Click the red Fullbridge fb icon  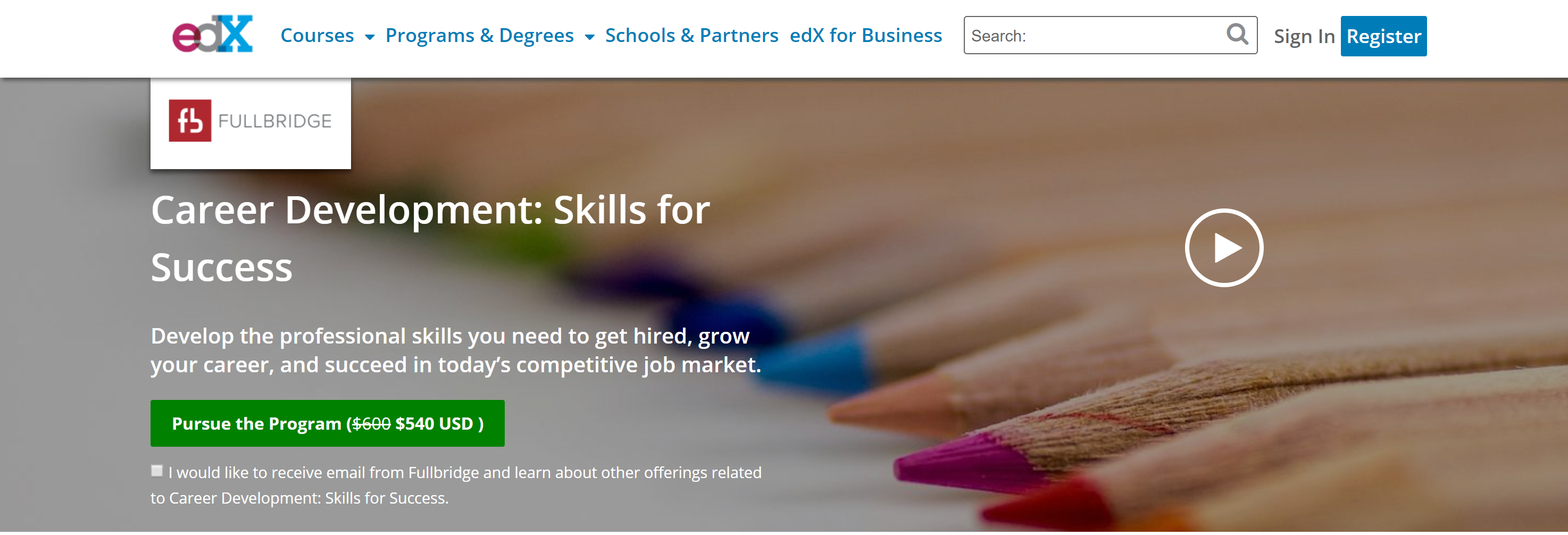[x=190, y=121]
